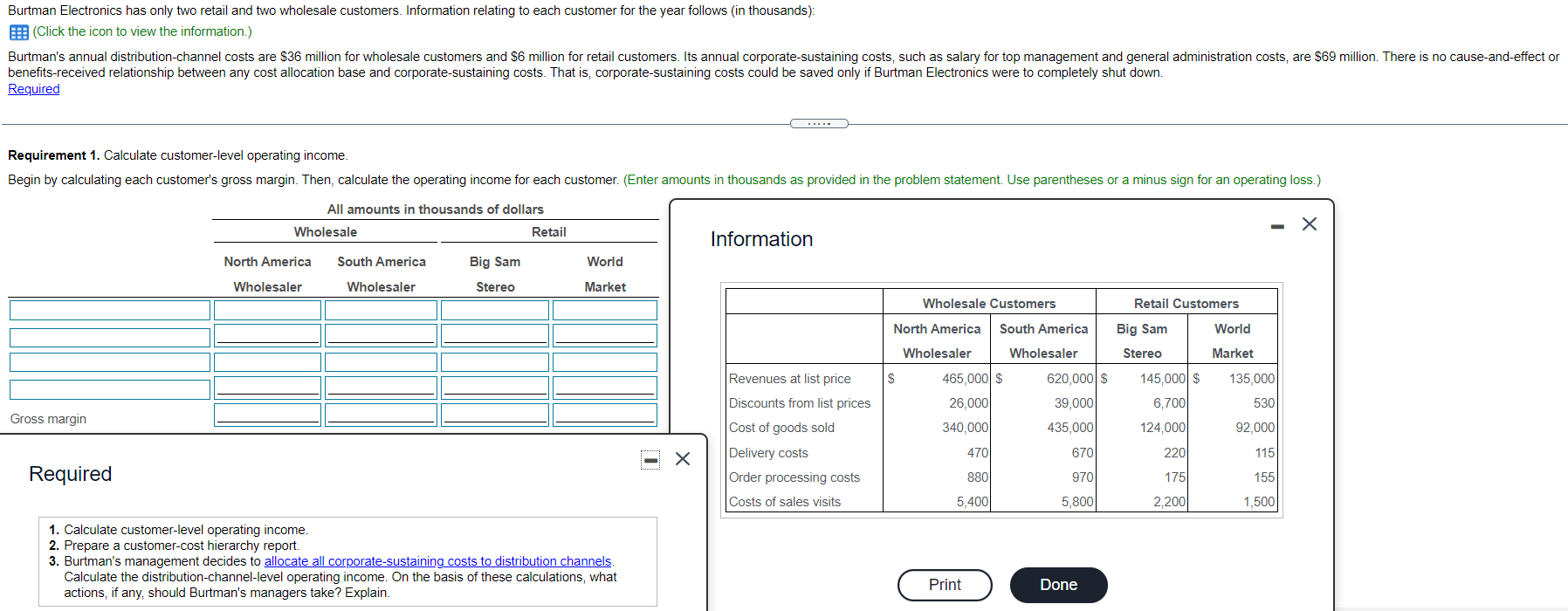The image size is (1568, 611).
Task: Select third row label input field
Action: tap(110, 362)
